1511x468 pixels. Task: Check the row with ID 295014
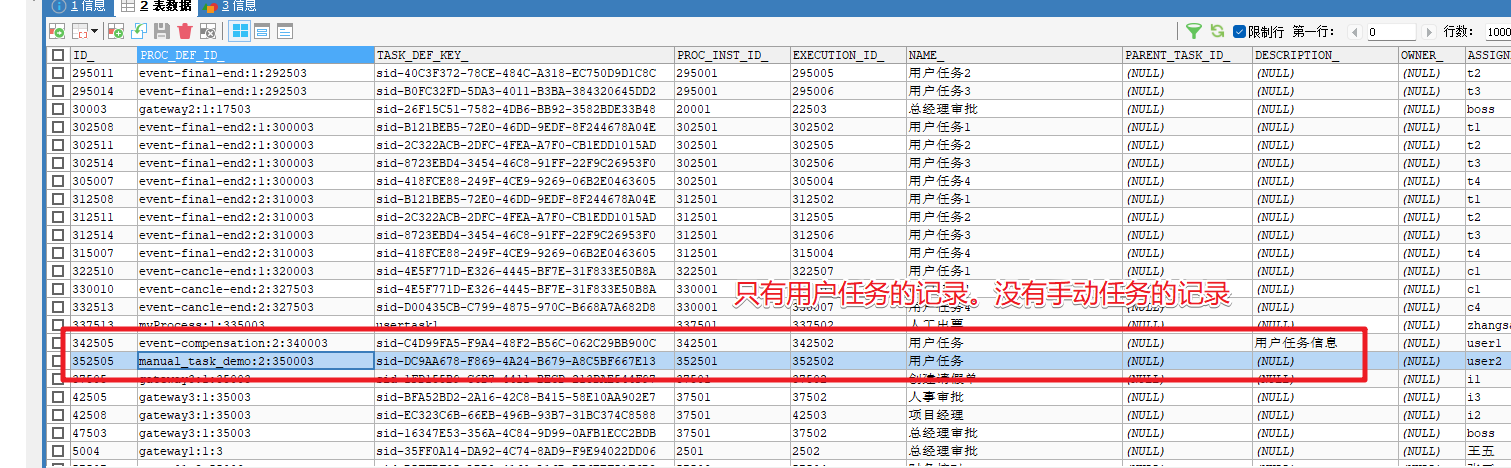(x=58, y=91)
